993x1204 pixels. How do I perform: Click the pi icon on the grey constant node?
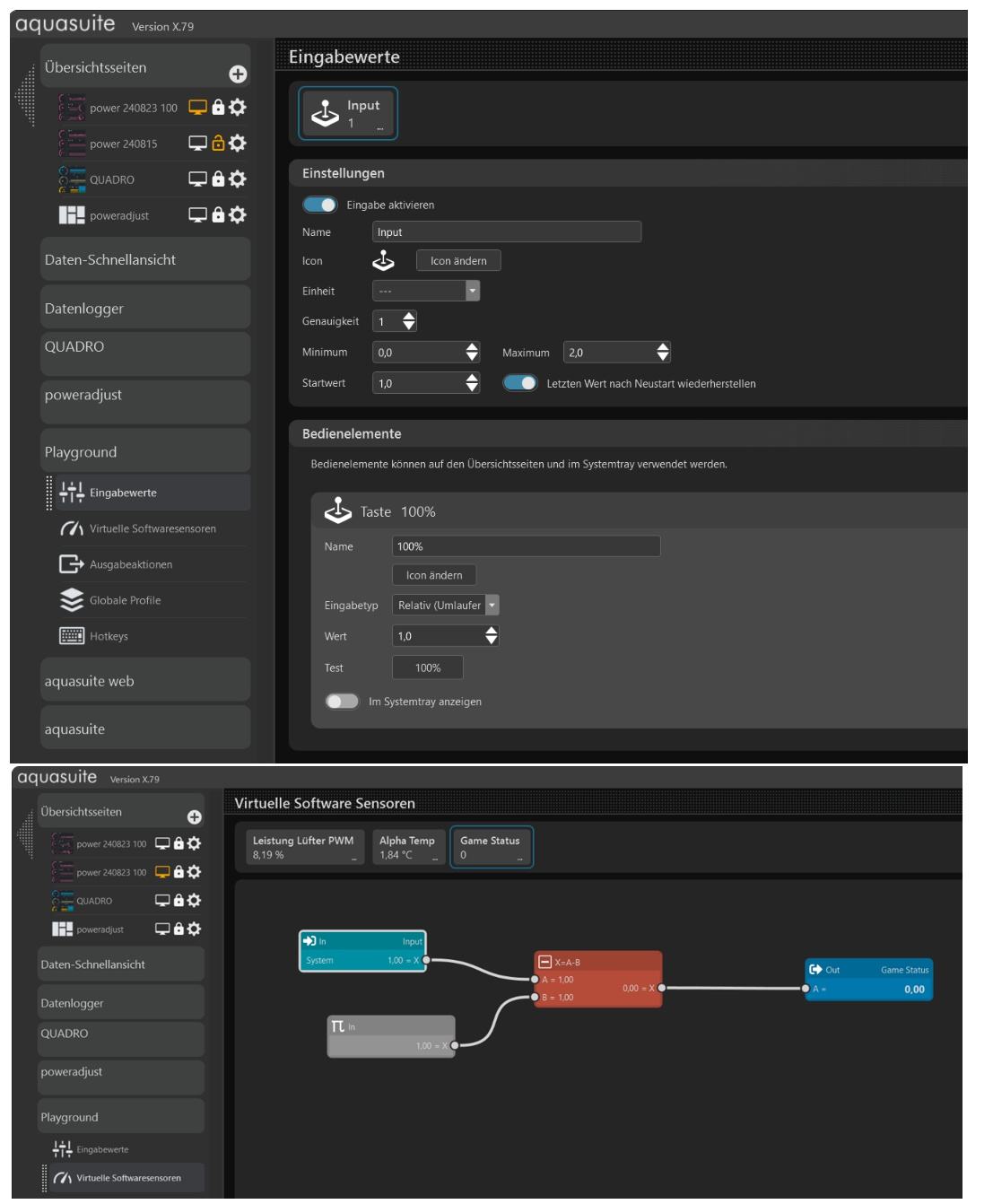tap(337, 1025)
